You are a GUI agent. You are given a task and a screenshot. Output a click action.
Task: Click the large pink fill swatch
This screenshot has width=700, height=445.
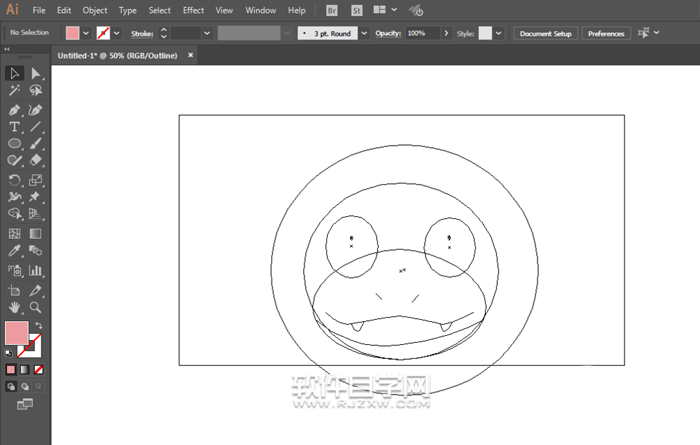[x=17, y=333]
